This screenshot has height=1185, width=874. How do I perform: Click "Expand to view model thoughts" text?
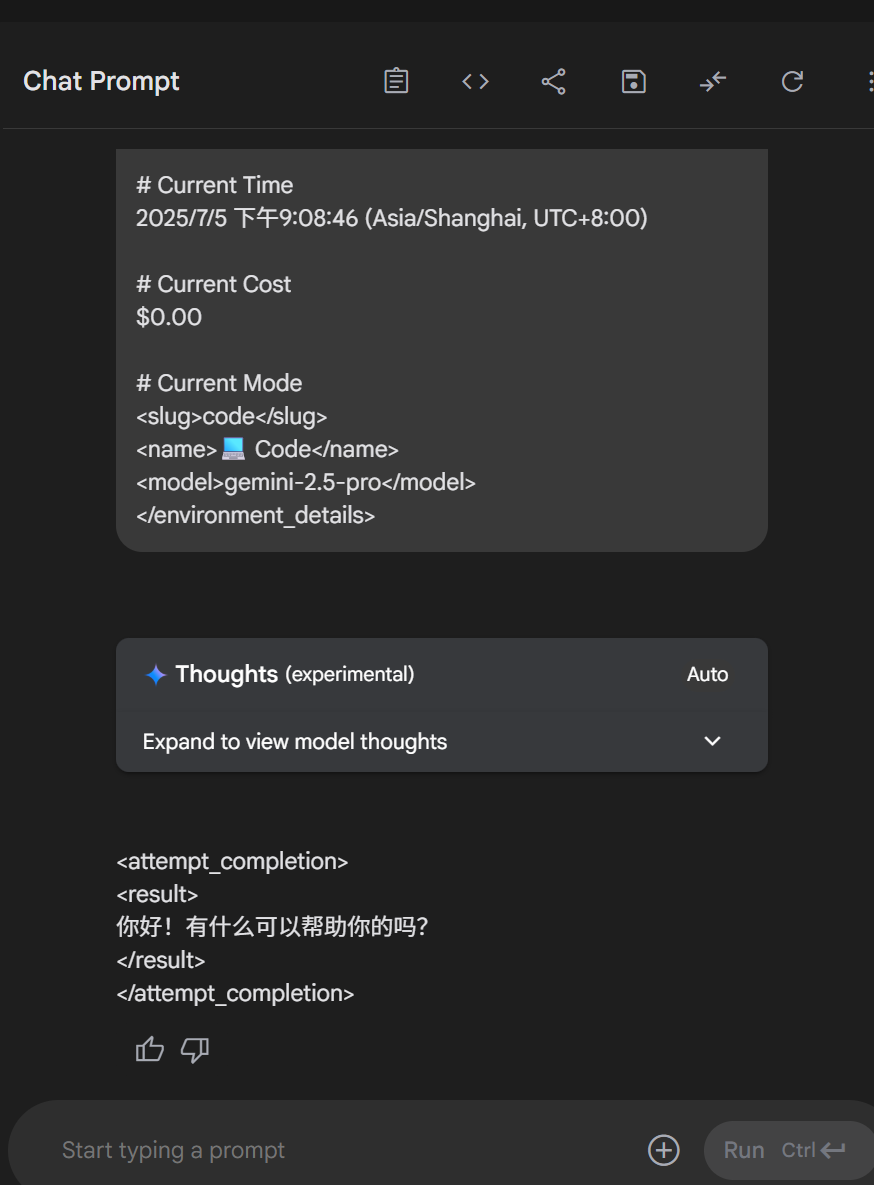pos(295,741)
